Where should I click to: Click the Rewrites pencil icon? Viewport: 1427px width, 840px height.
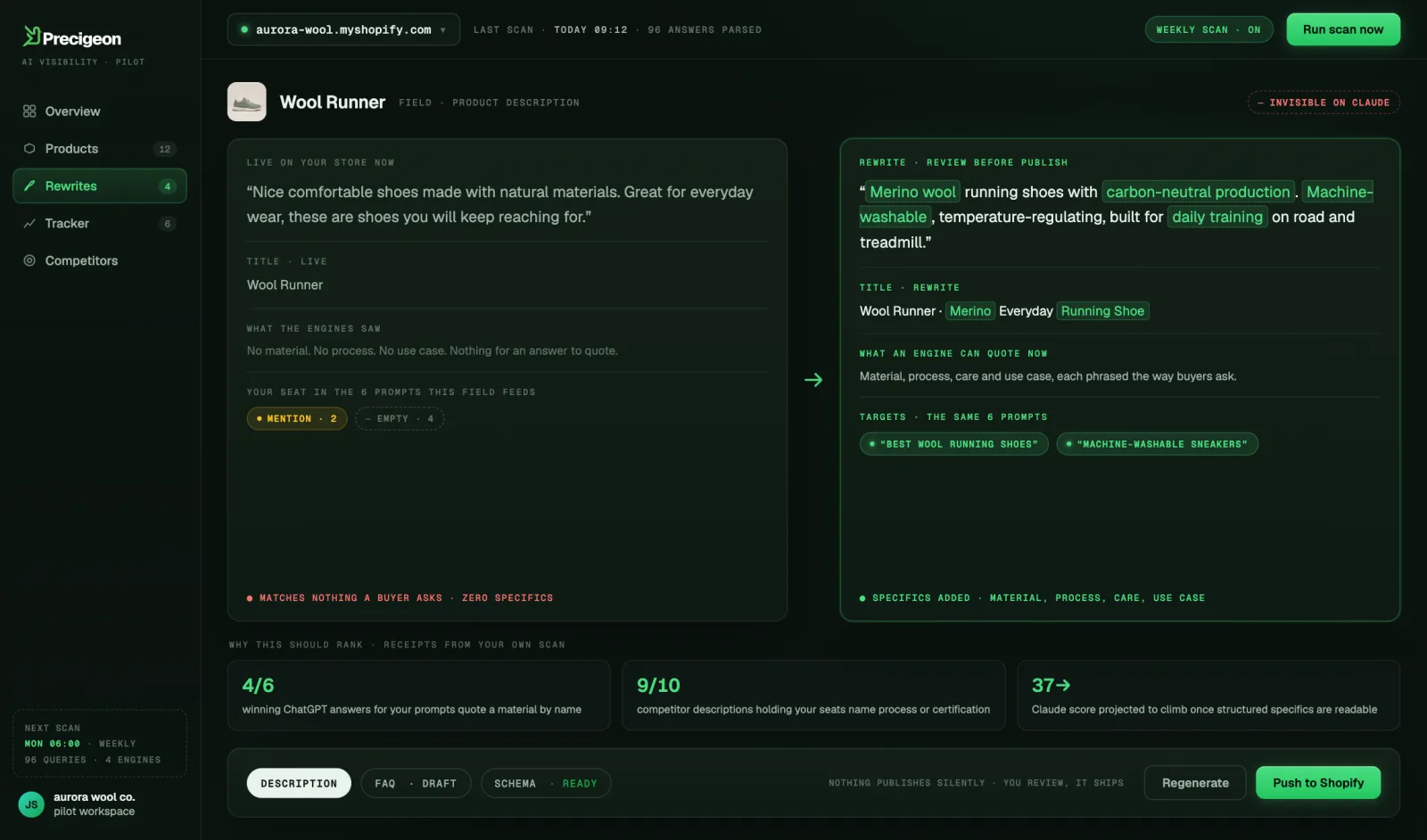(x=29, y=186)
